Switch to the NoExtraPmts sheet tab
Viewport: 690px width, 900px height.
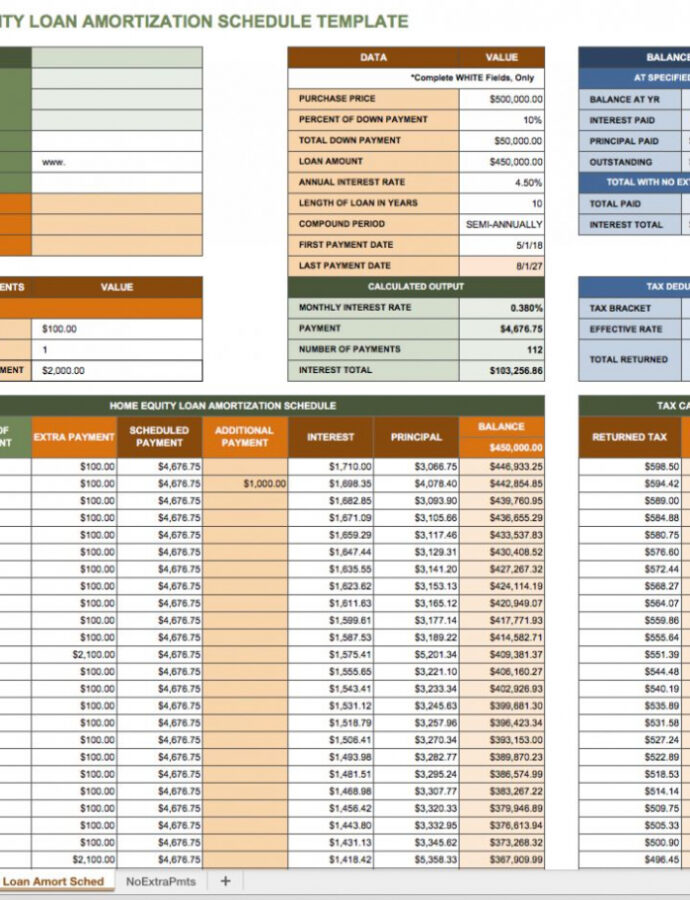pyautogui.click(x=160, y=881)
